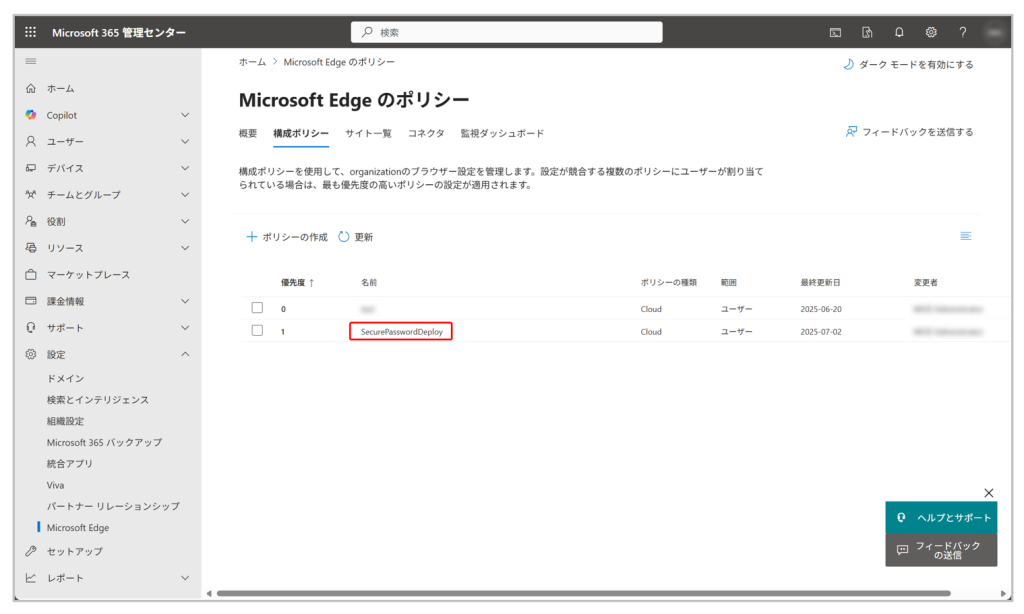Expand the レポート menu chevron
The width and height of the screenshot is (1024, 614).
[x=185, y=578]
